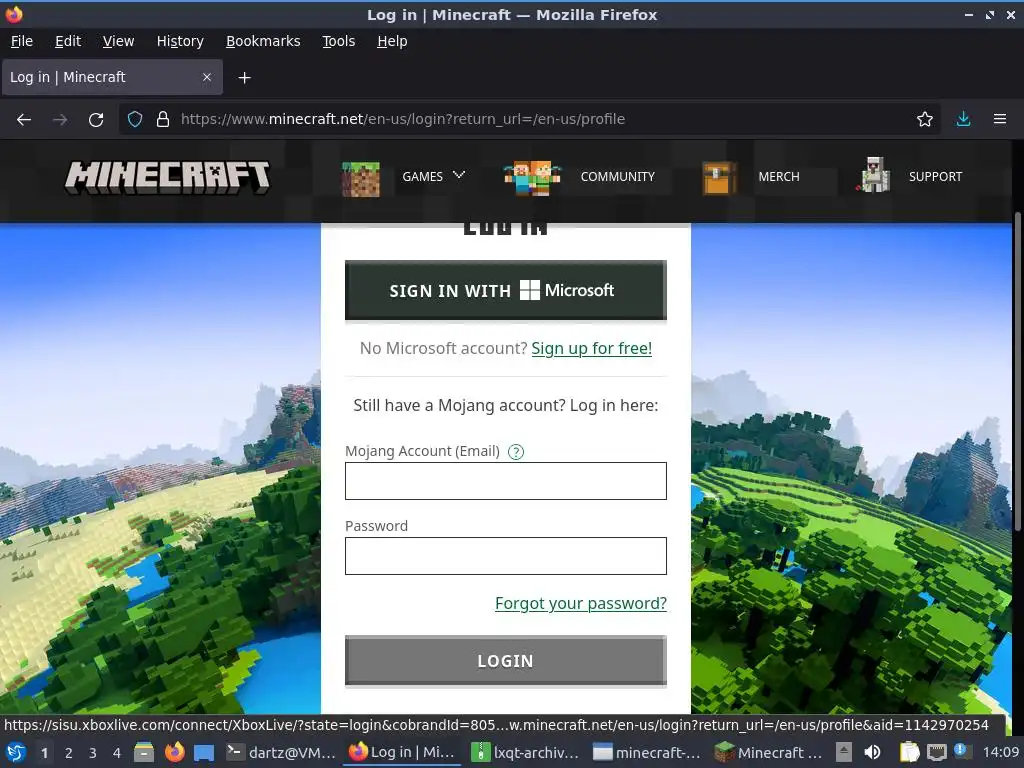Launch Firefox from the panel quicklaunch
1024x768 pixels.
[174, 752]
